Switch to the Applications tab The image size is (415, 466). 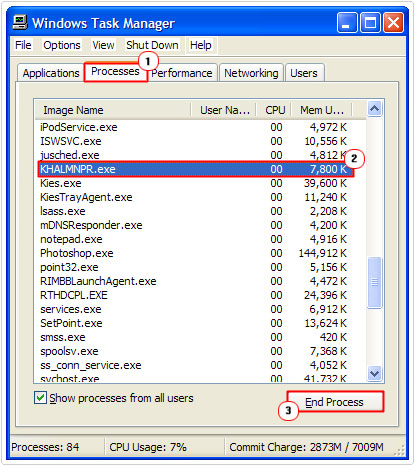coord(51,73)
